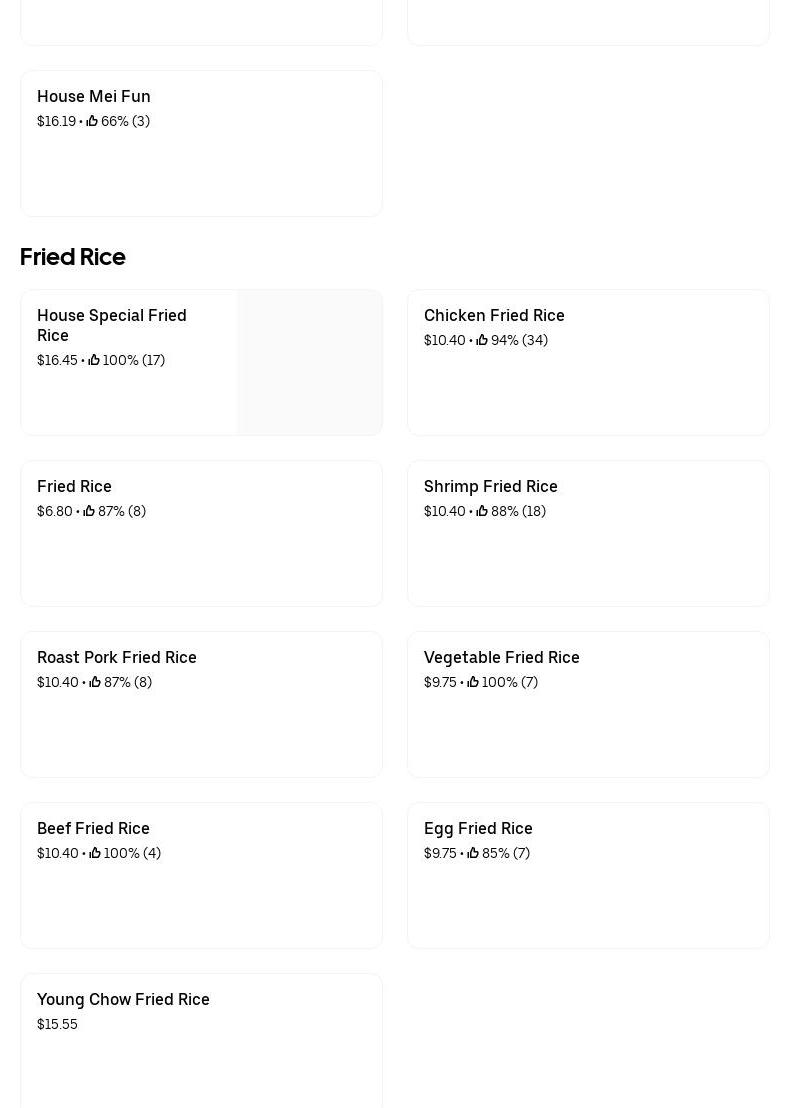Select the Egg Fried Rice title
The height and width of the screenshot is (1108, 804).
(478, 828)
